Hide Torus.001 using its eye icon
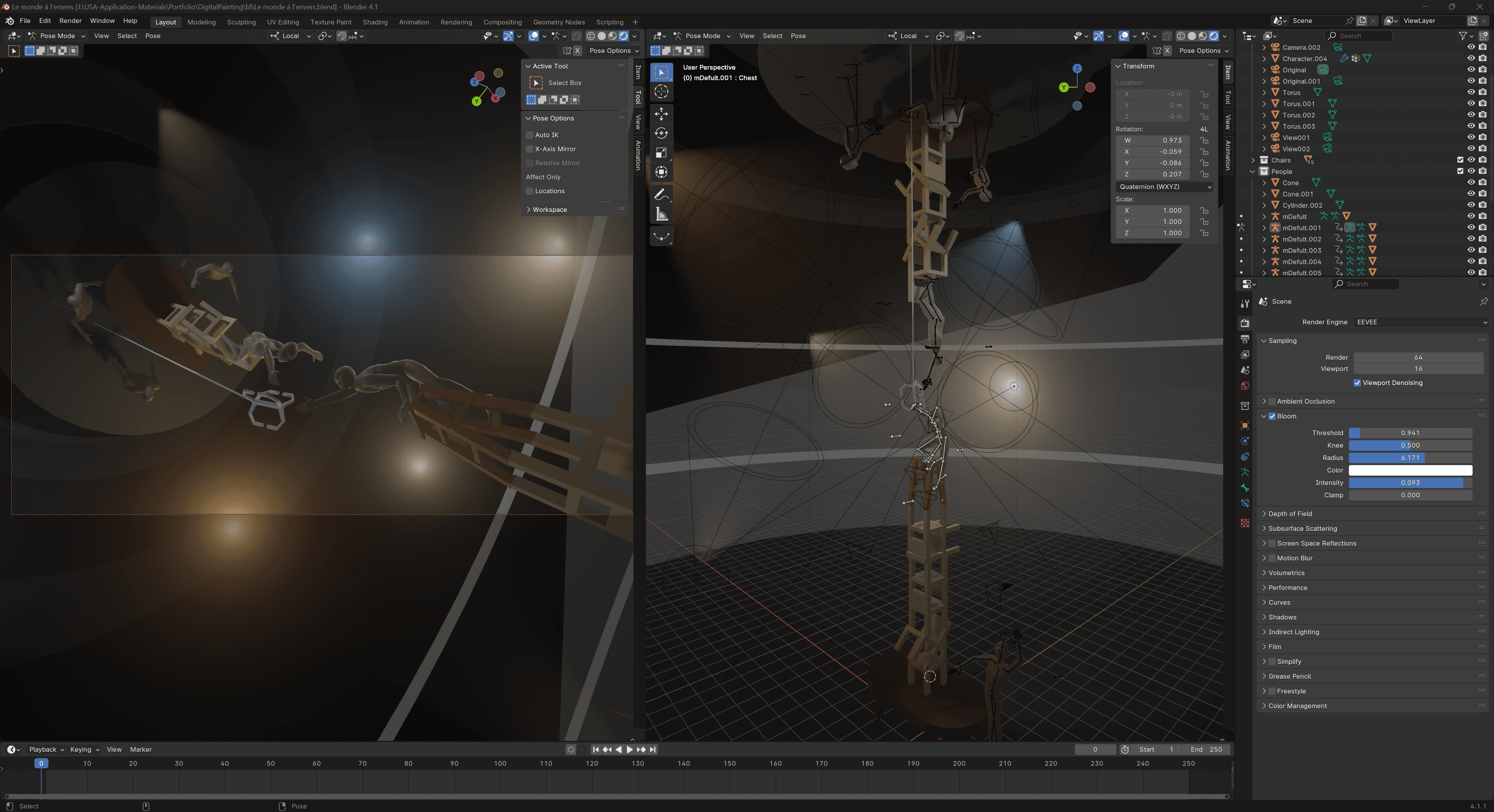 (1471, 104)
